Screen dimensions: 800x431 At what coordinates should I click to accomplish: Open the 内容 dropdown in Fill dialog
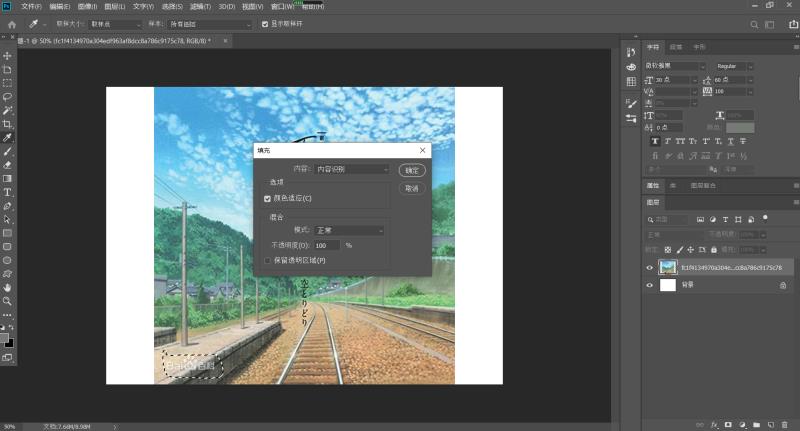point(352,169)
